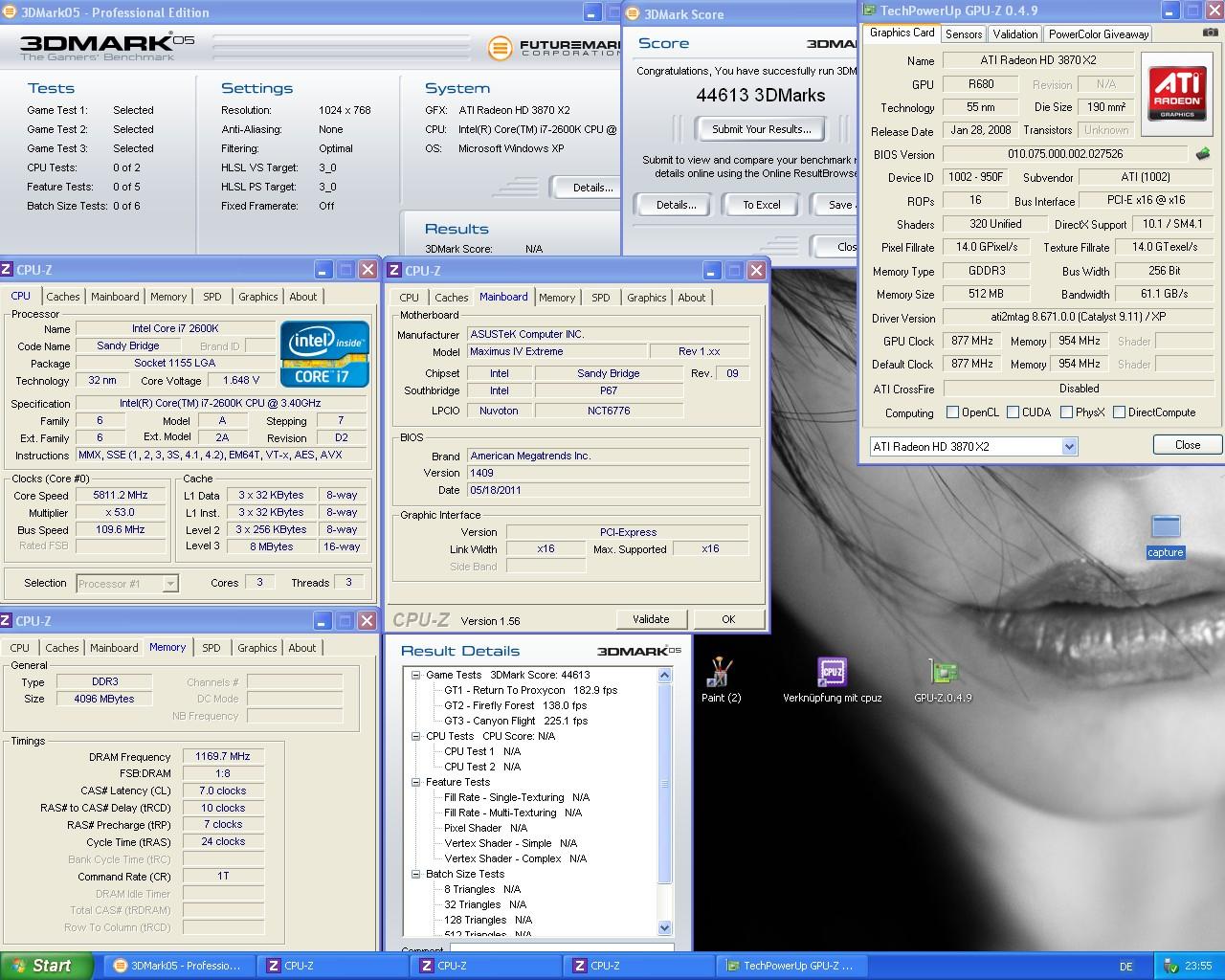The width and height of the screenshot is (1225, 980).
Task: Enable the OpenCL checkbox
Action: tap(952, 412)
